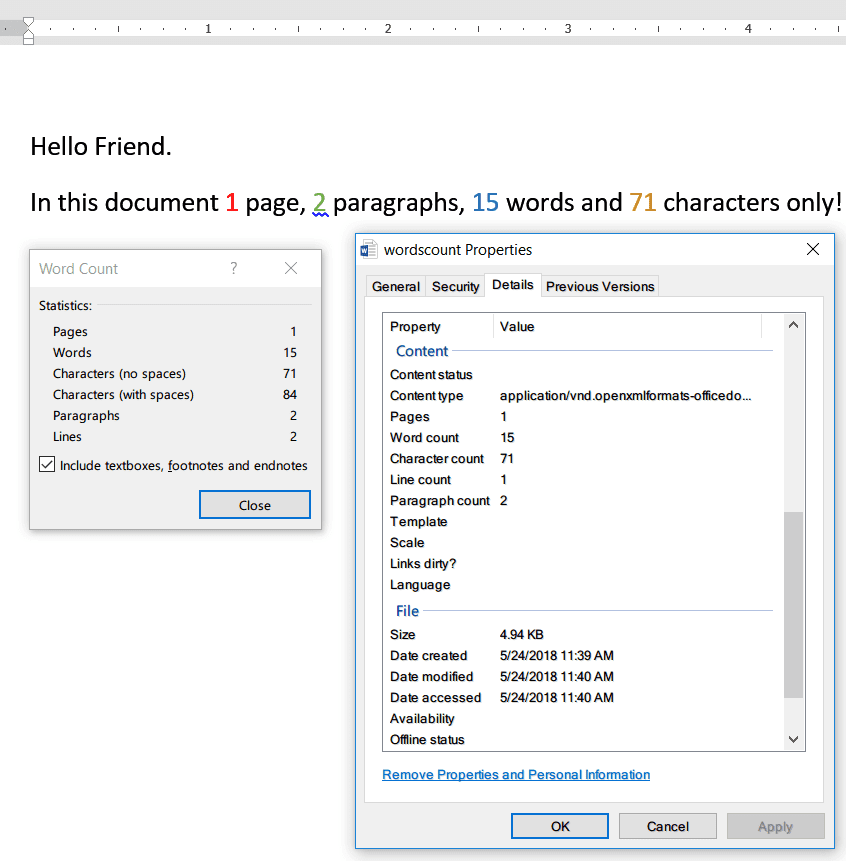846x862 pixels.
Task: Click the scroll-up arrow in the Details list
Action: click(793, 323)
